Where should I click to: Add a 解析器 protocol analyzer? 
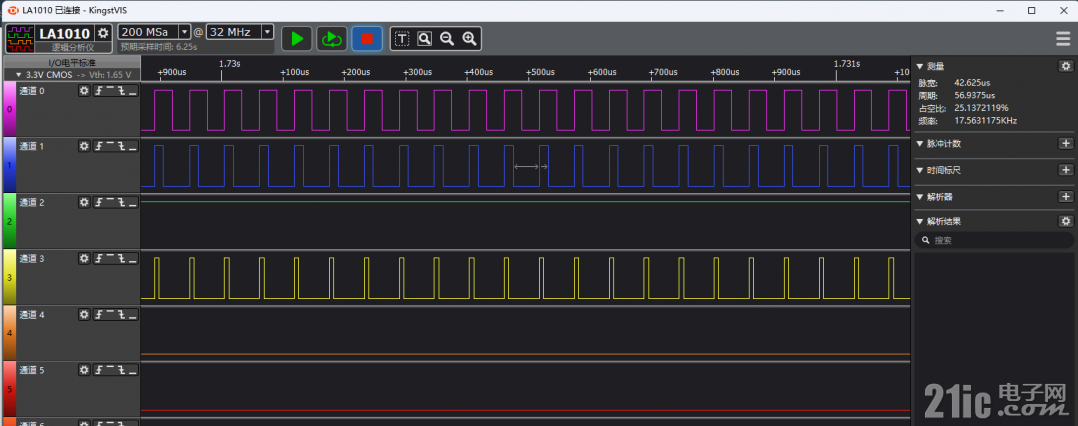pyautogui.click(x=1066, y=197)
